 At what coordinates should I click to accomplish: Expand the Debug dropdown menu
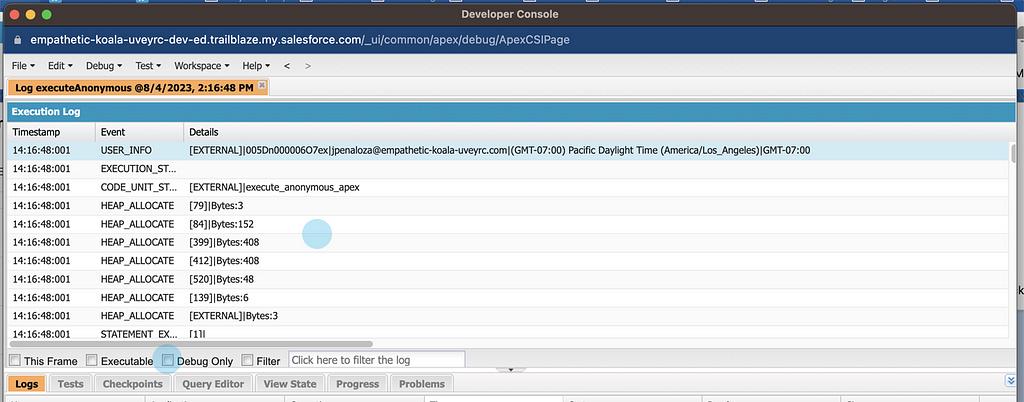tap(104, 66)
